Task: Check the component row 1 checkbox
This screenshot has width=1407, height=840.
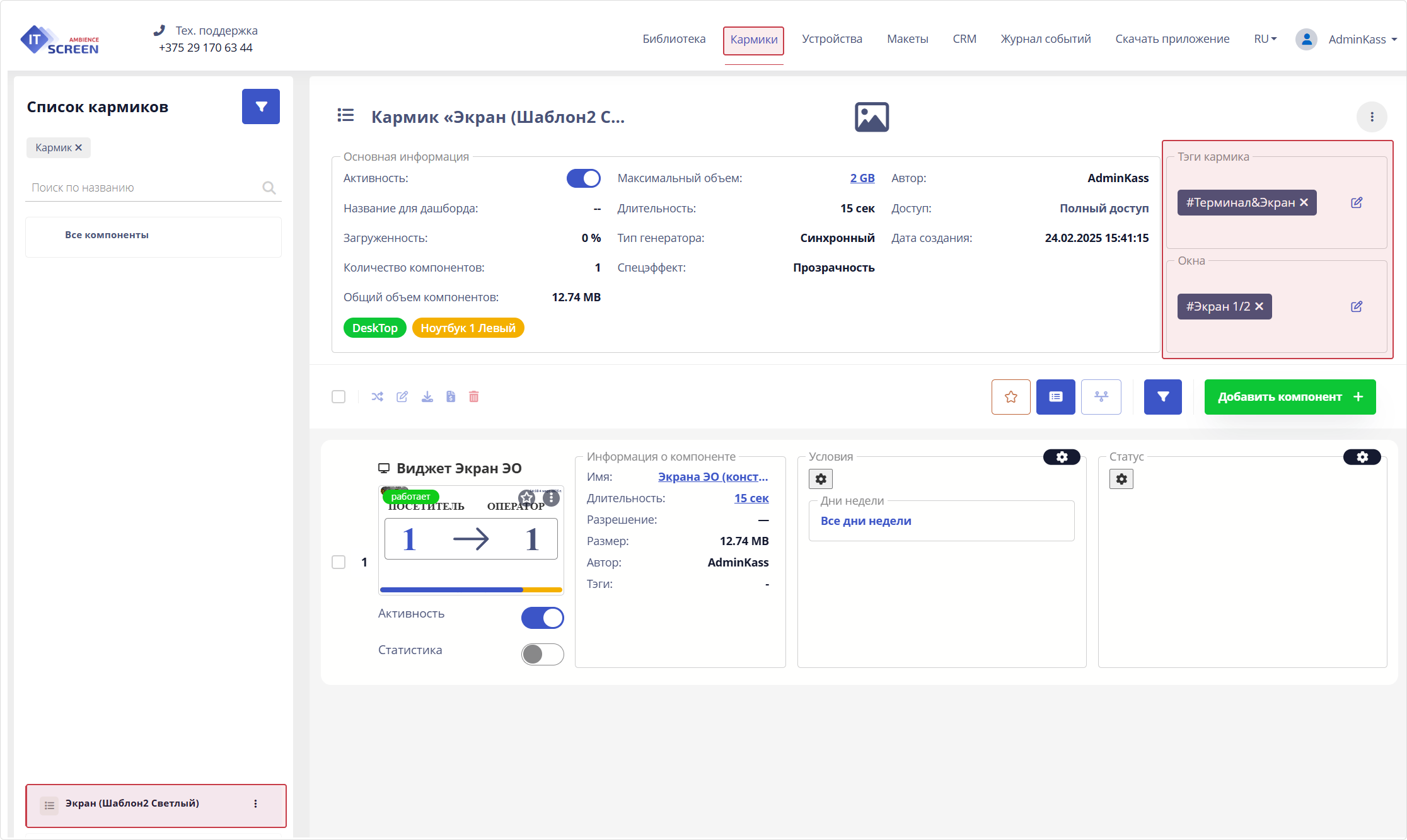Action: [339, 562]
